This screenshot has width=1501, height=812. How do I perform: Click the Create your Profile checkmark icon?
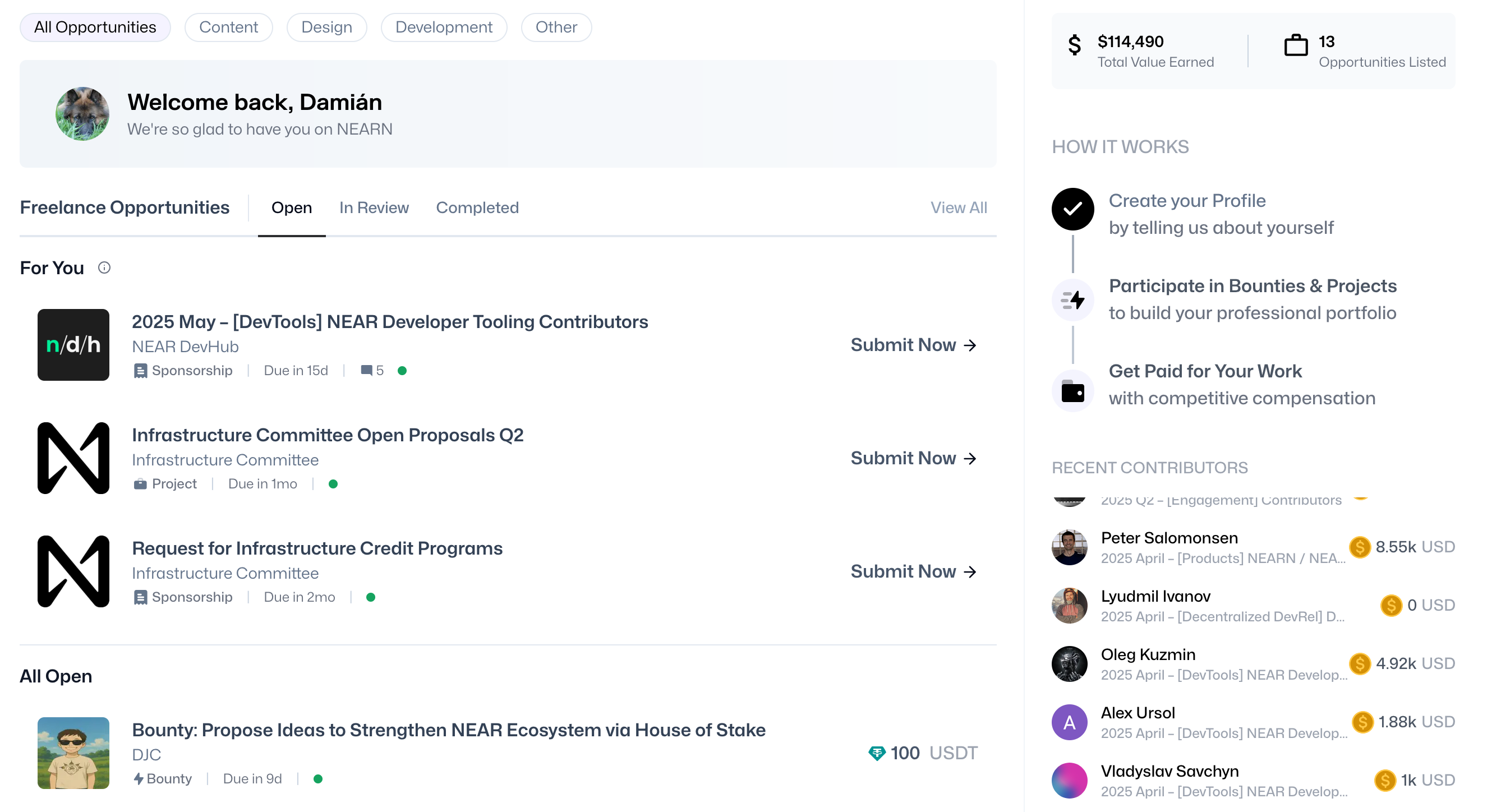1072,209
